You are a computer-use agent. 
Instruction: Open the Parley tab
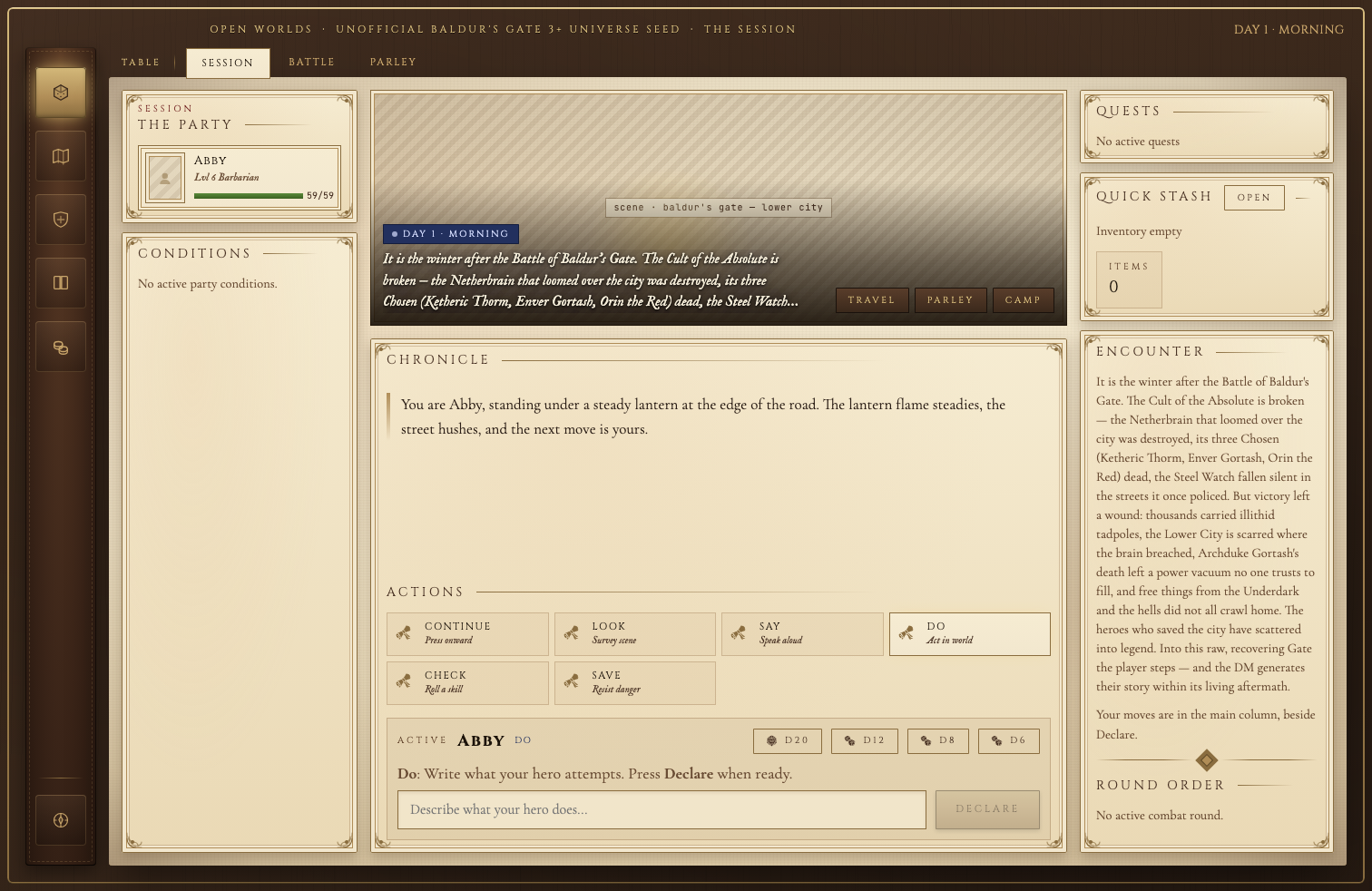click(393, 63)
